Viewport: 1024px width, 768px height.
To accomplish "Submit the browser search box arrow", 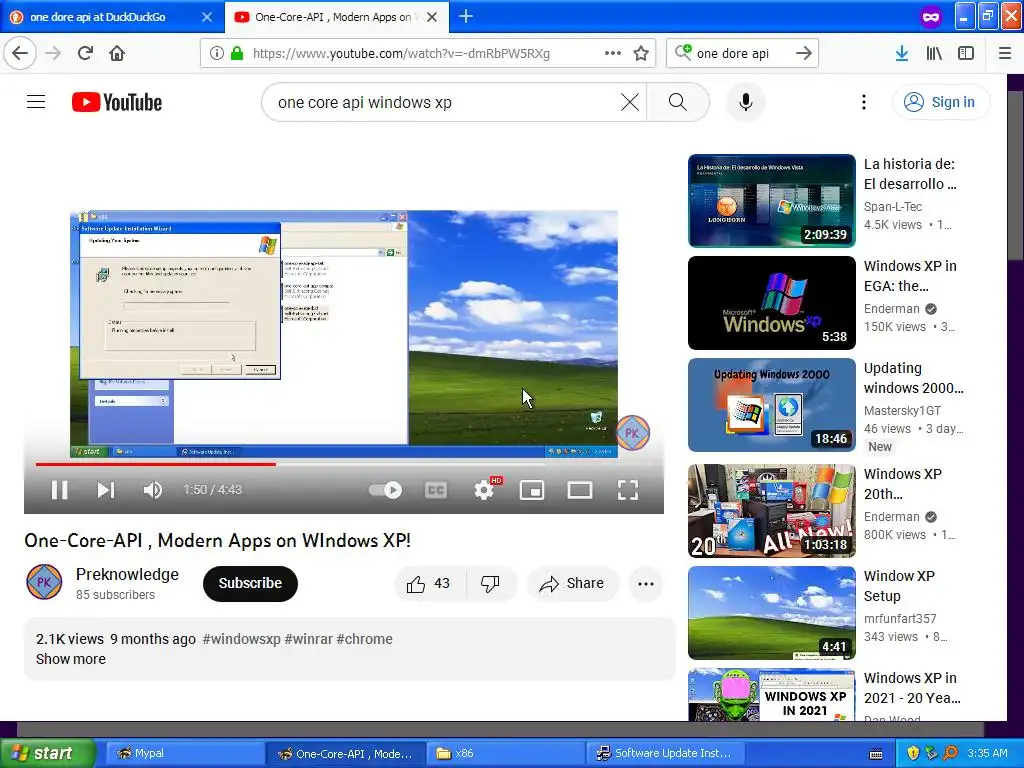I will coord(803,53).
